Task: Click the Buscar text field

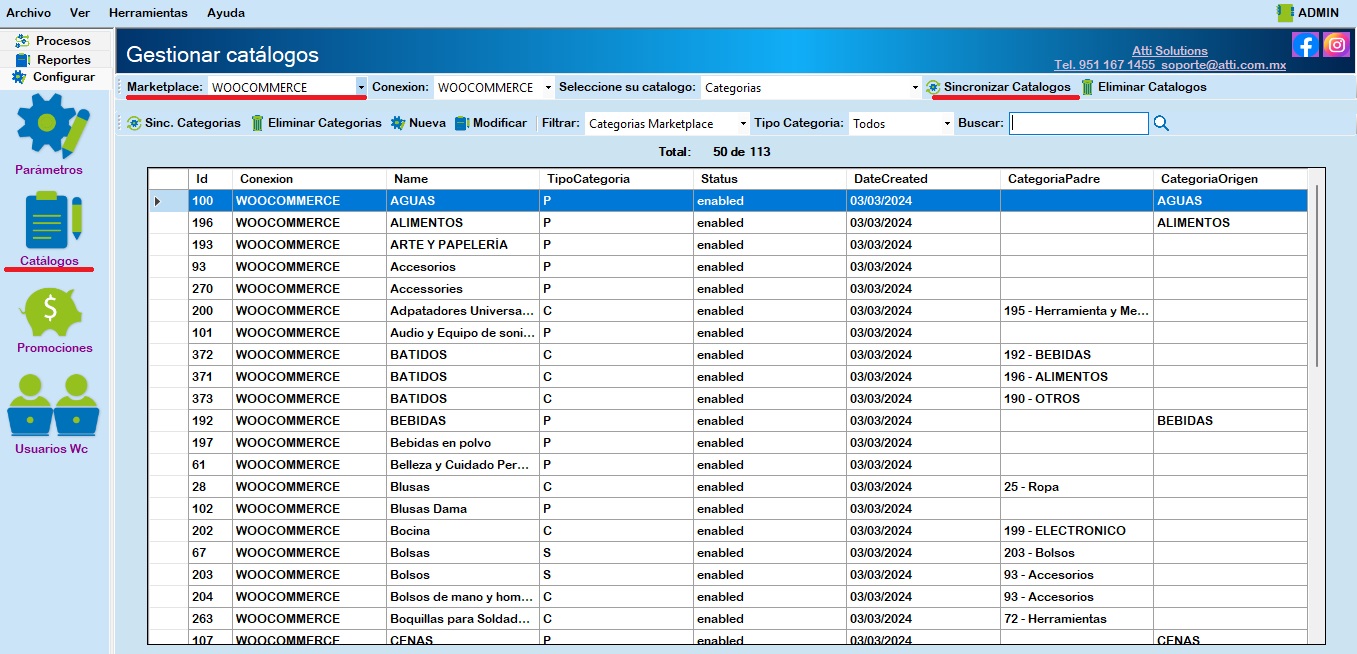Action: [1079, 123]
